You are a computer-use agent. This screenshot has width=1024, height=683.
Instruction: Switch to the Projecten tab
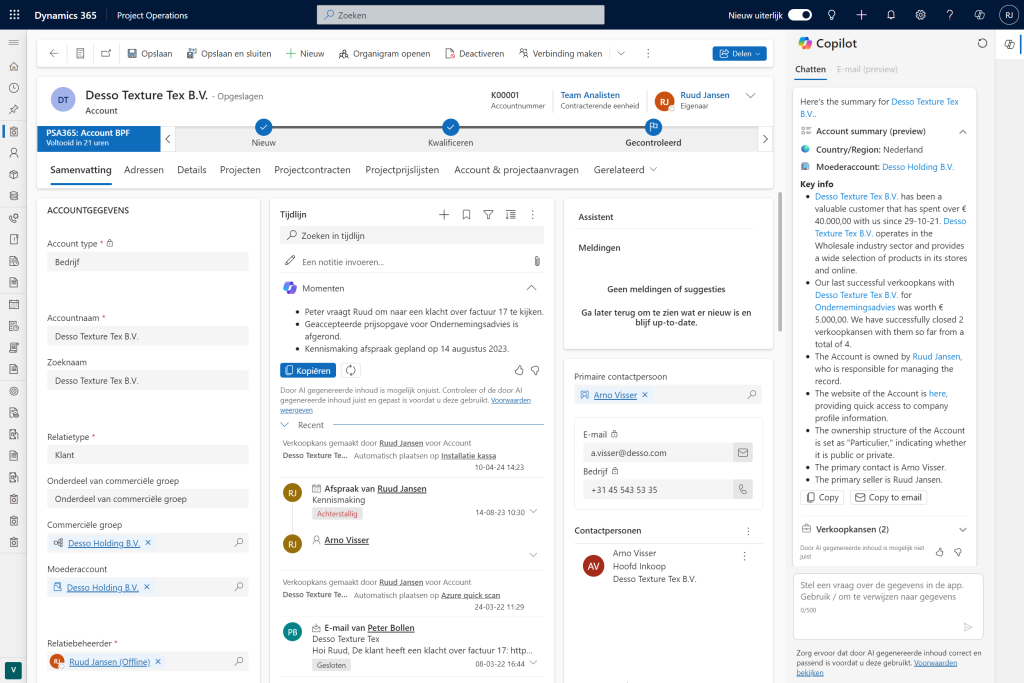pyautogui.click(x=240, y=170)
